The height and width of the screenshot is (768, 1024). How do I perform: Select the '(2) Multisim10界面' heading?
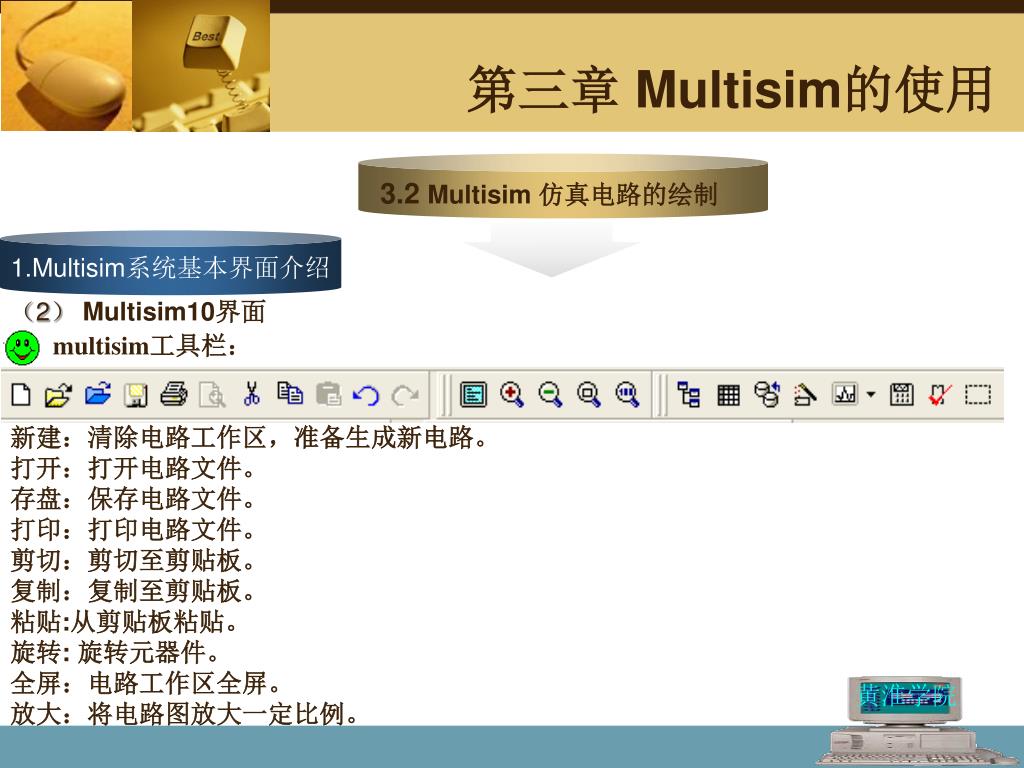(142, 312)
